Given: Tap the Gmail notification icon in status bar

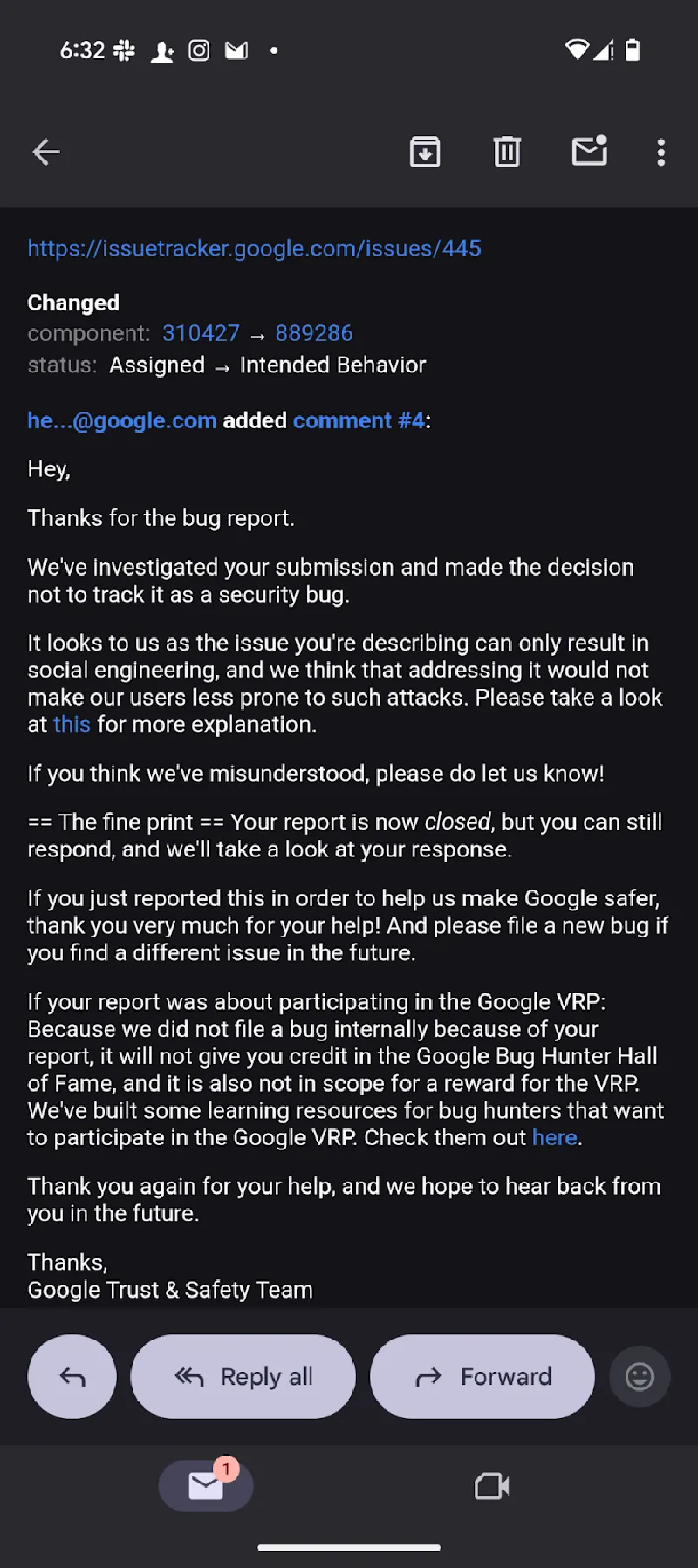Looking at the screenshot, I should [236, 51].
